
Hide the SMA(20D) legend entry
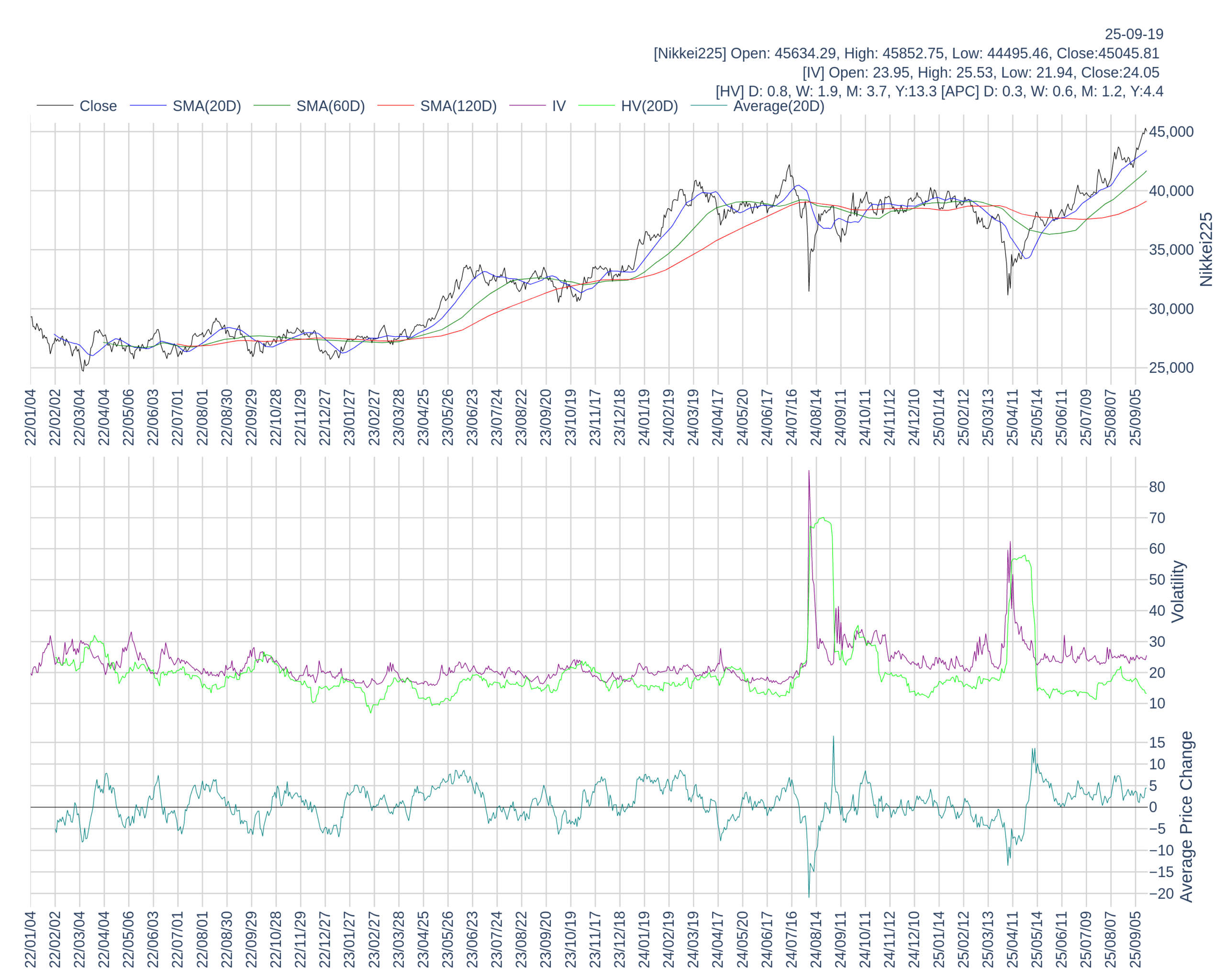206,106
